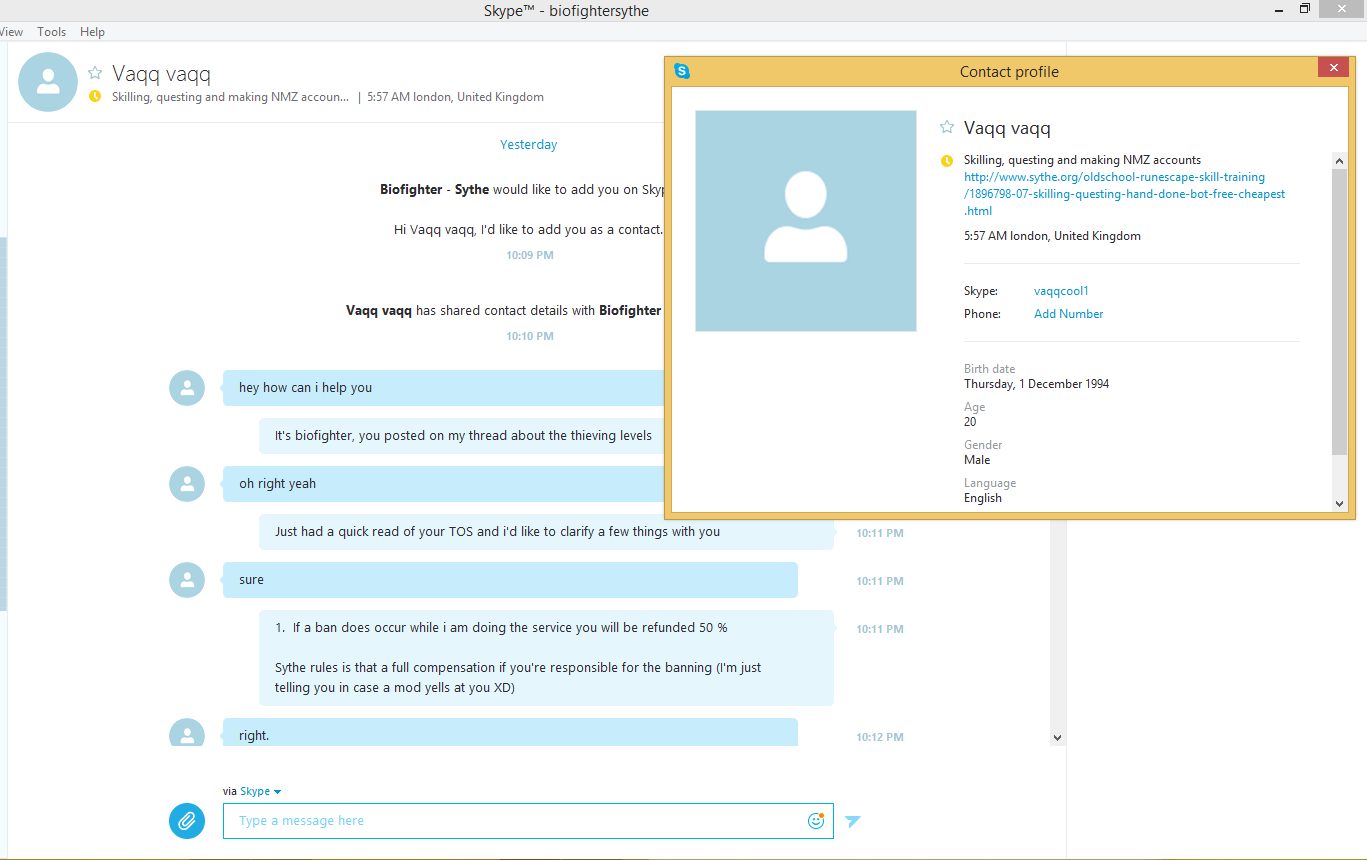Open the Tools menu
The width and height of the screenshot is (1367, 860).
(52, 32)
